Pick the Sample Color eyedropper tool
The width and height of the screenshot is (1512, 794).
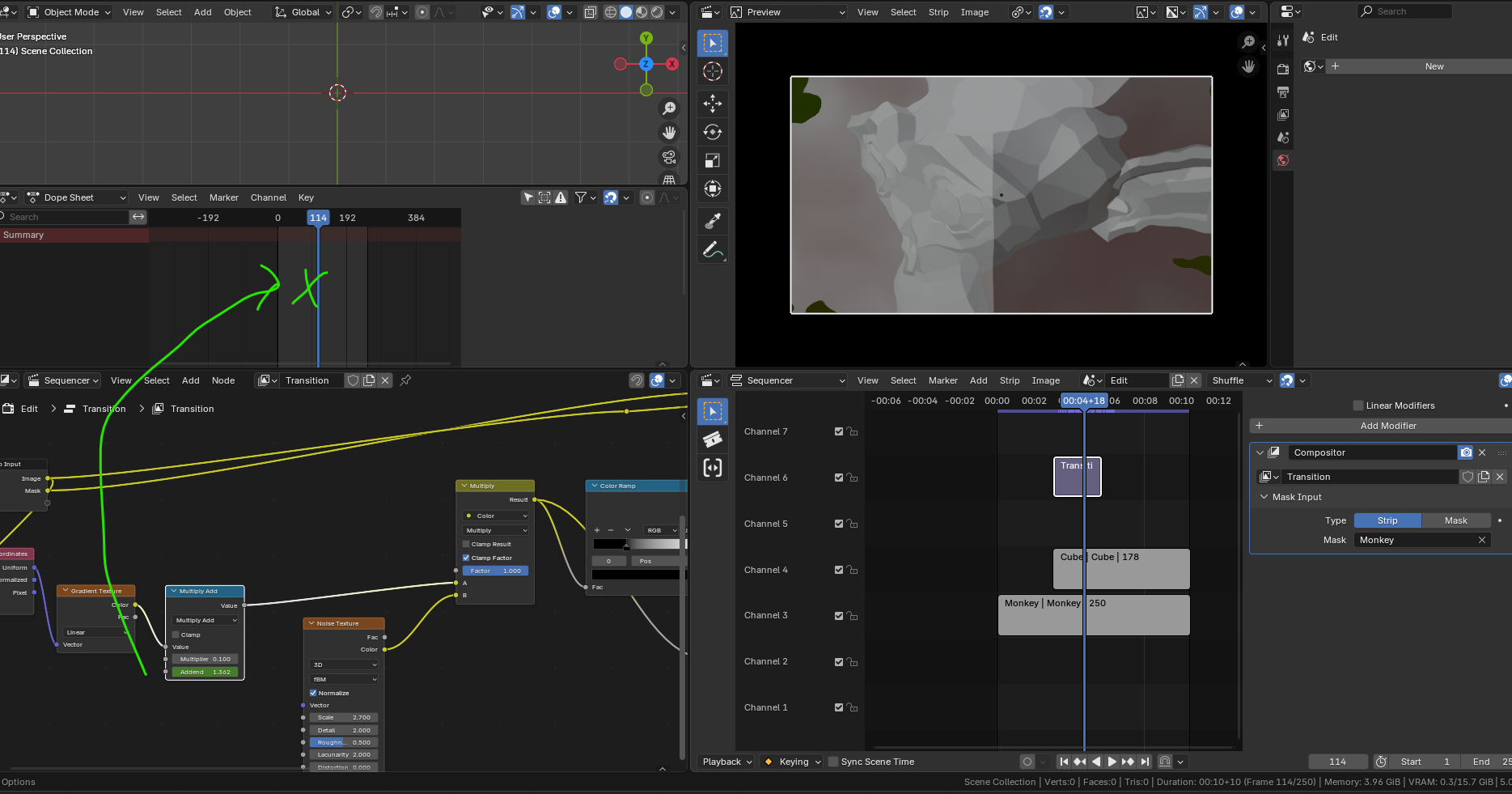(712, 220)
